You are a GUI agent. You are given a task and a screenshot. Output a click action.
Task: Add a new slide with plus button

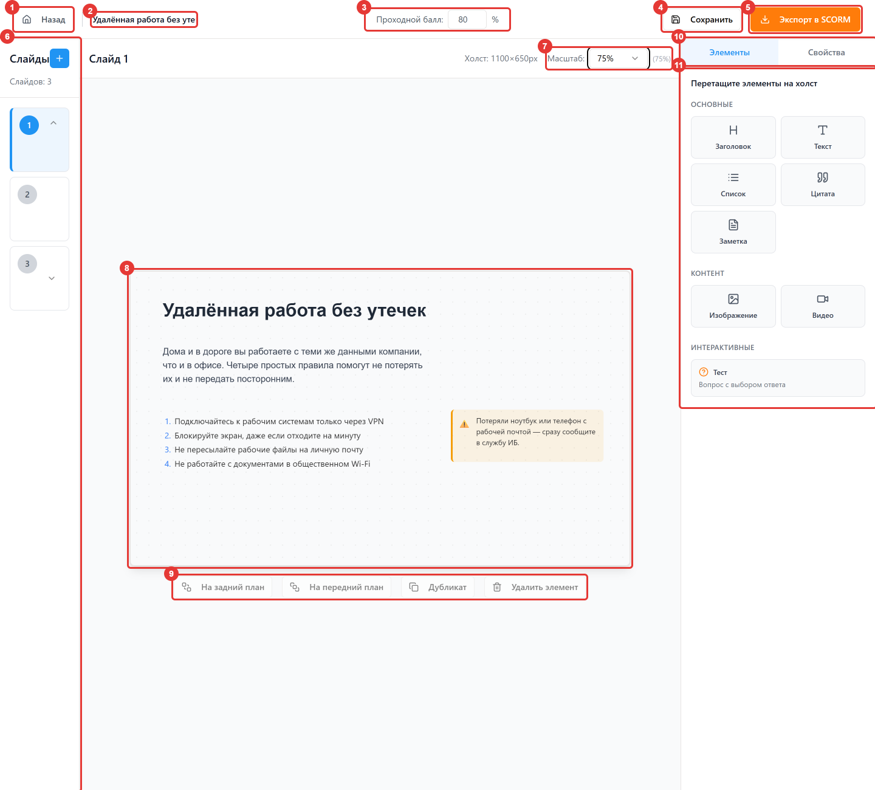click(59, 58)
